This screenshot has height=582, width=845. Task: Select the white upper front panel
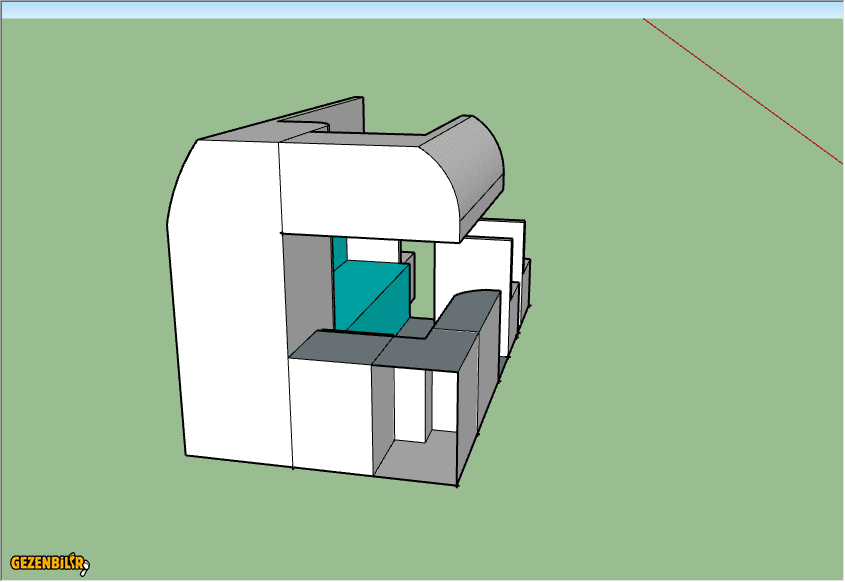(x=360, y=187)
